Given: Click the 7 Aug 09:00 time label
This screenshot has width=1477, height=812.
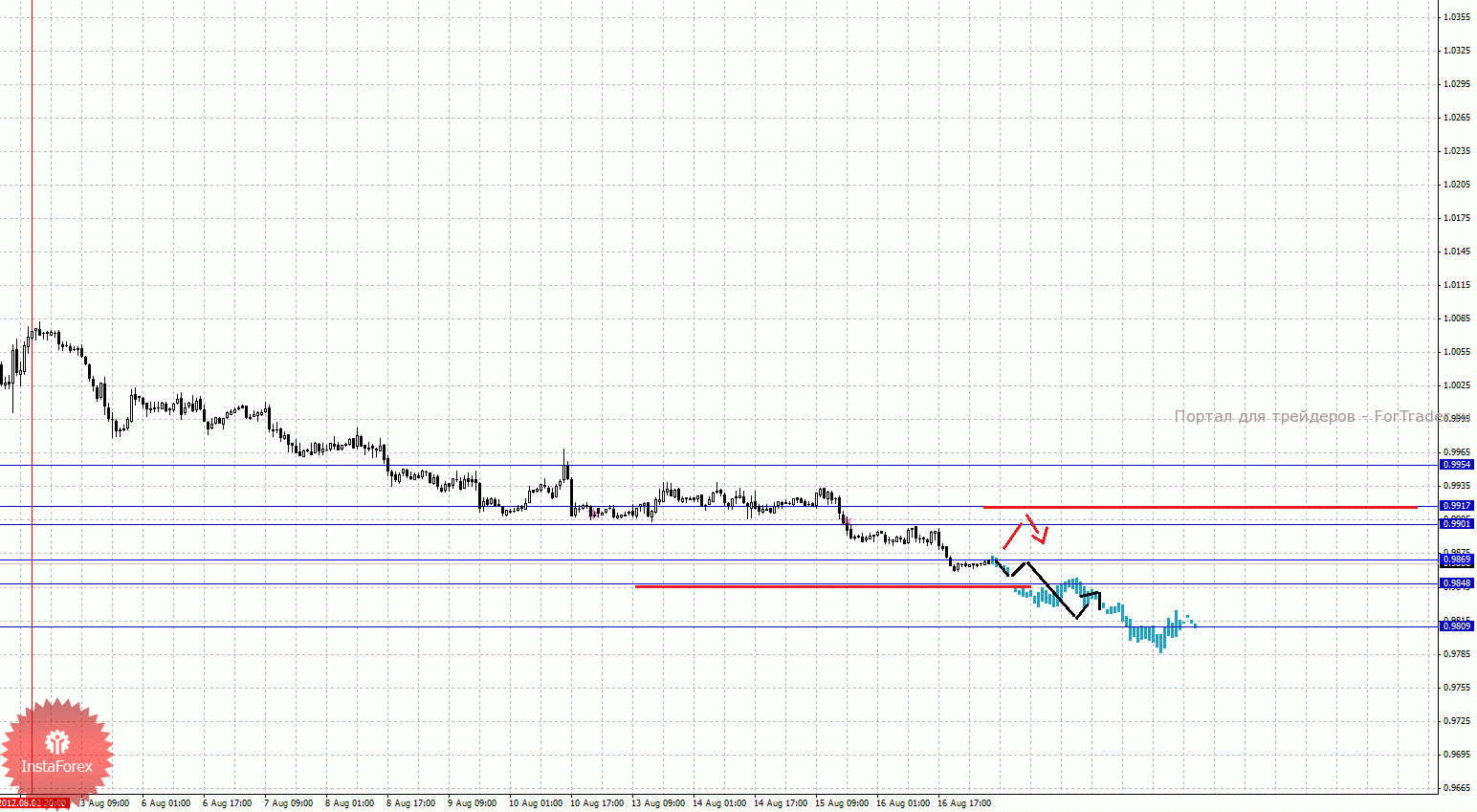Looking at the screenshot, I should (288, 803).
